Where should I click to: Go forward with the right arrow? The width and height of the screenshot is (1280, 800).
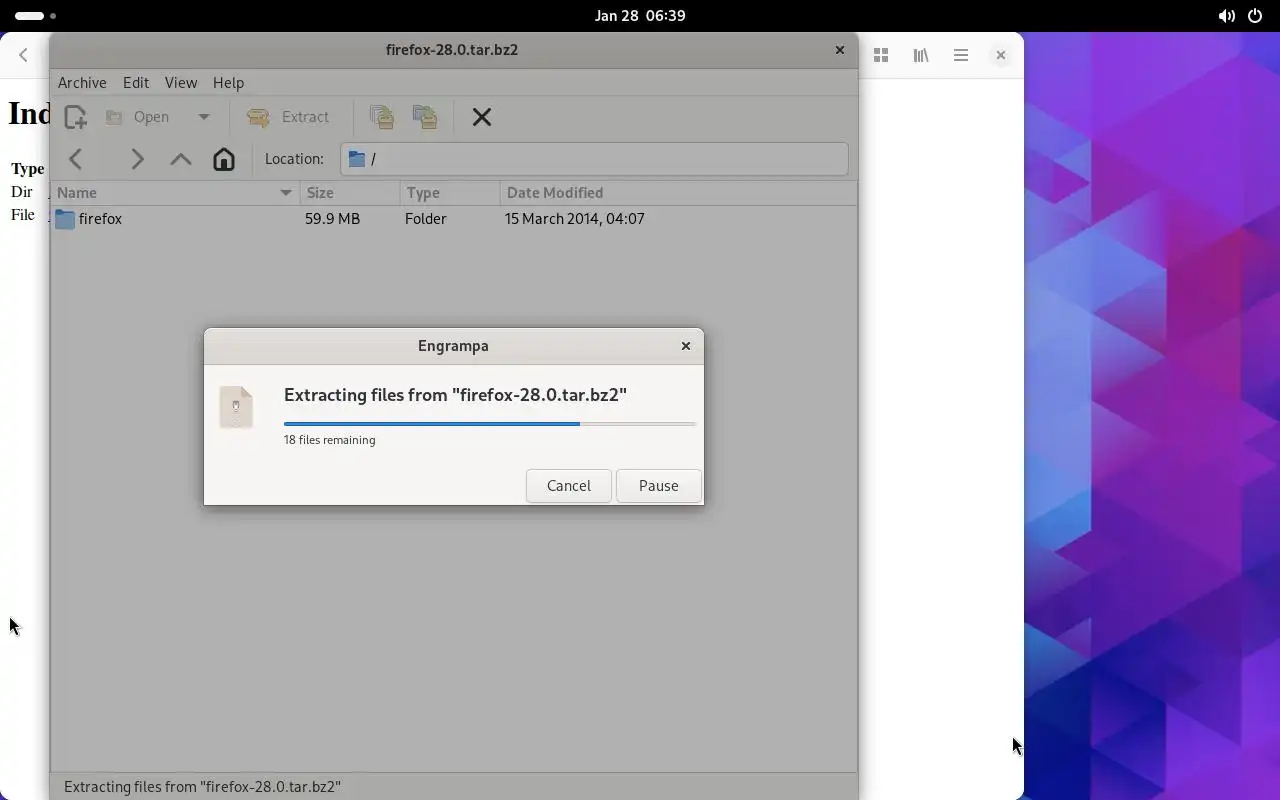[x=137, y=159]
